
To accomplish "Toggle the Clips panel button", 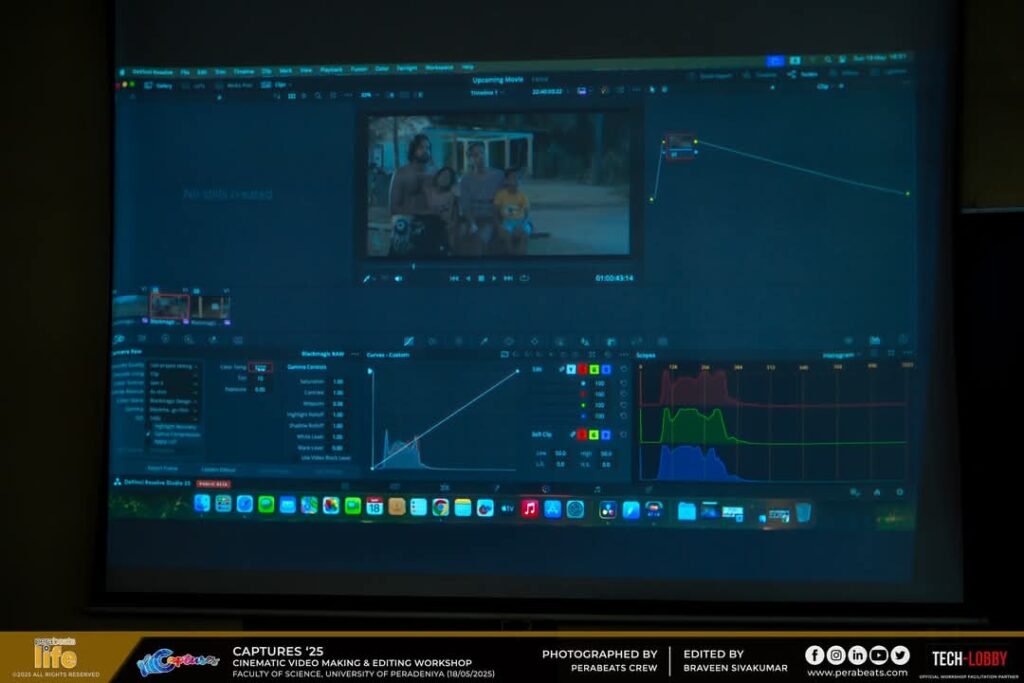I will tap(276, 85).
